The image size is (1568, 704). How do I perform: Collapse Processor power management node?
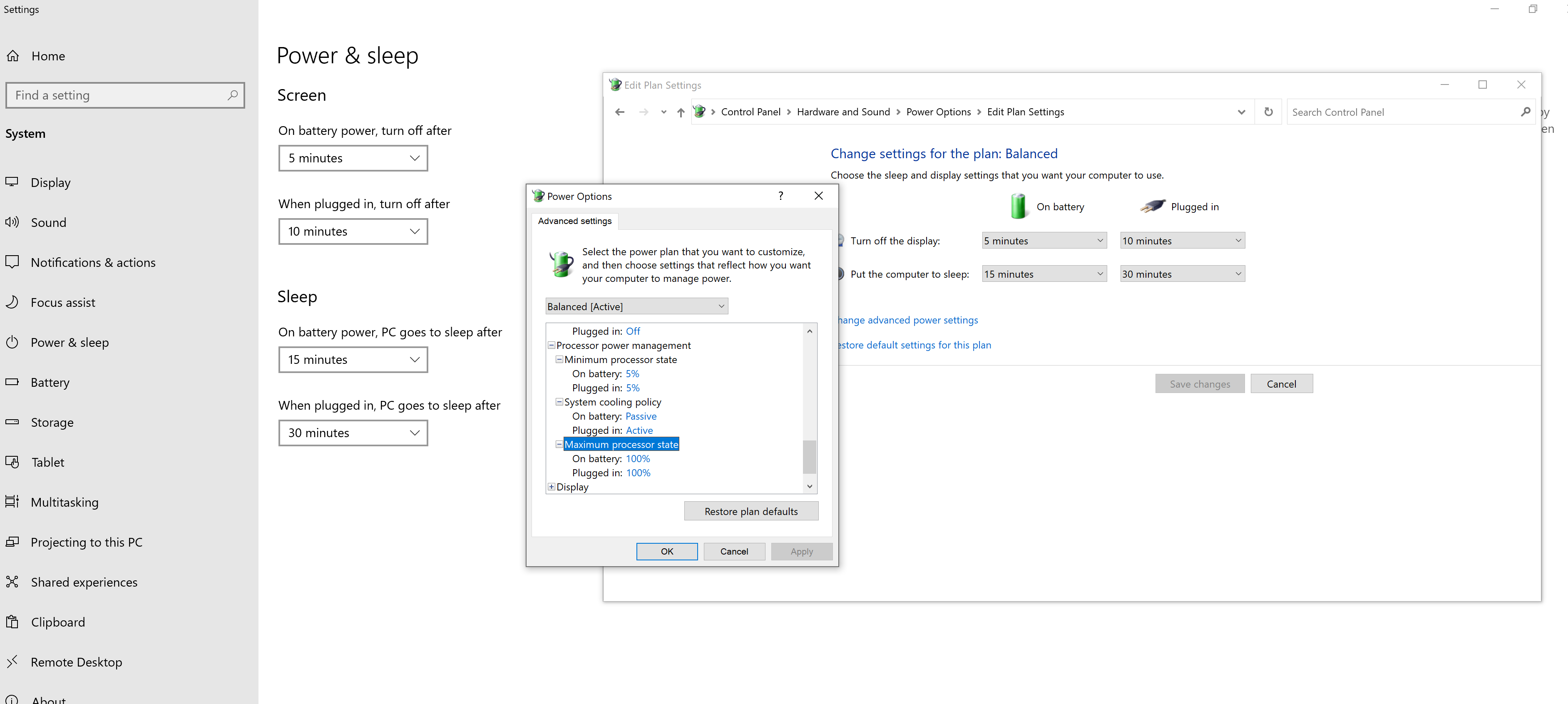pyautogui.click(x=552, y=345)
